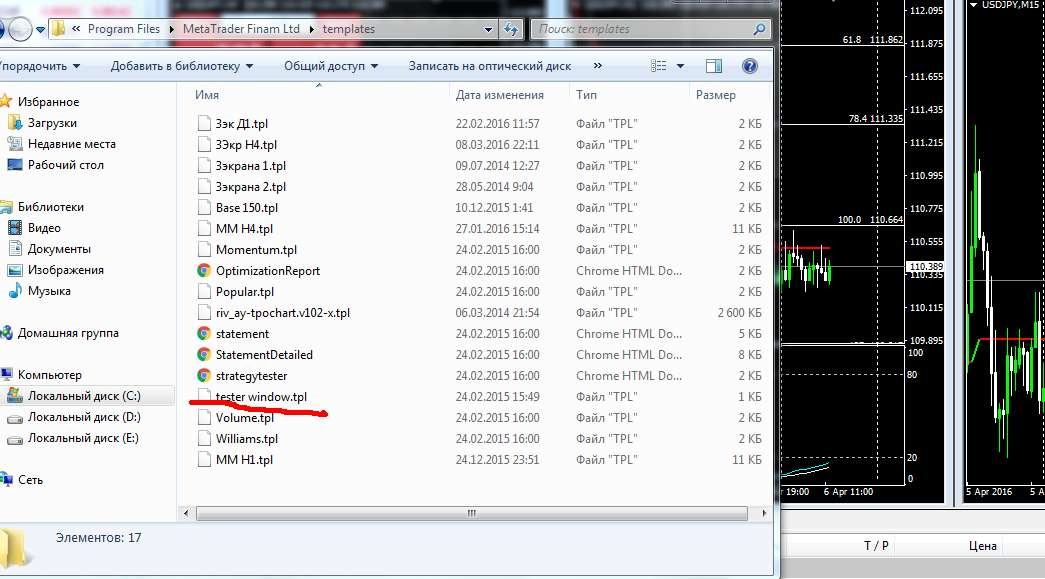Select file Popular.tpl
Screen dimensions: 1045x579
point(245,291)
